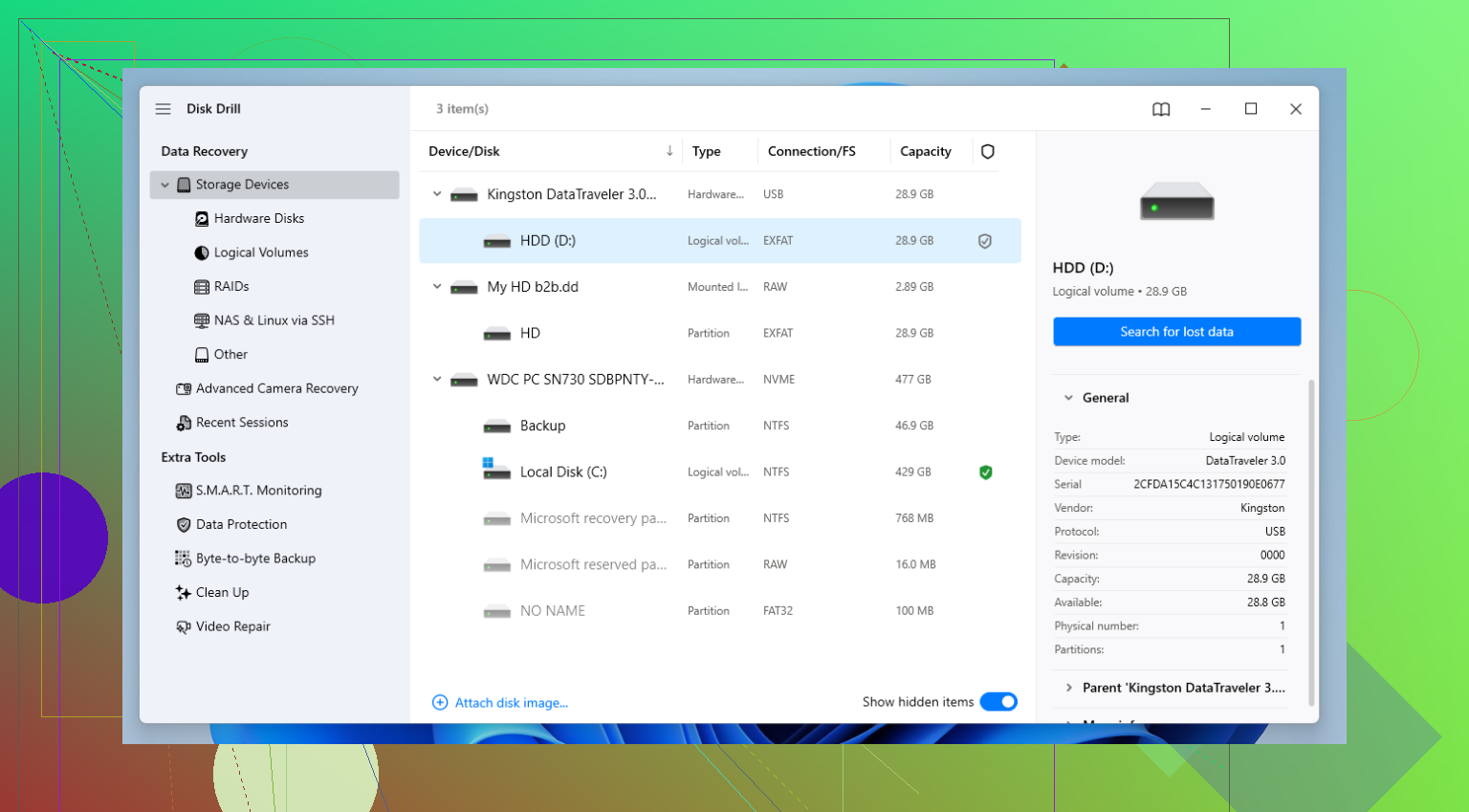Open the hamburger menu beside Disk Drill
This screenshot has height=812, width=1469.
(x=164, y=109)
